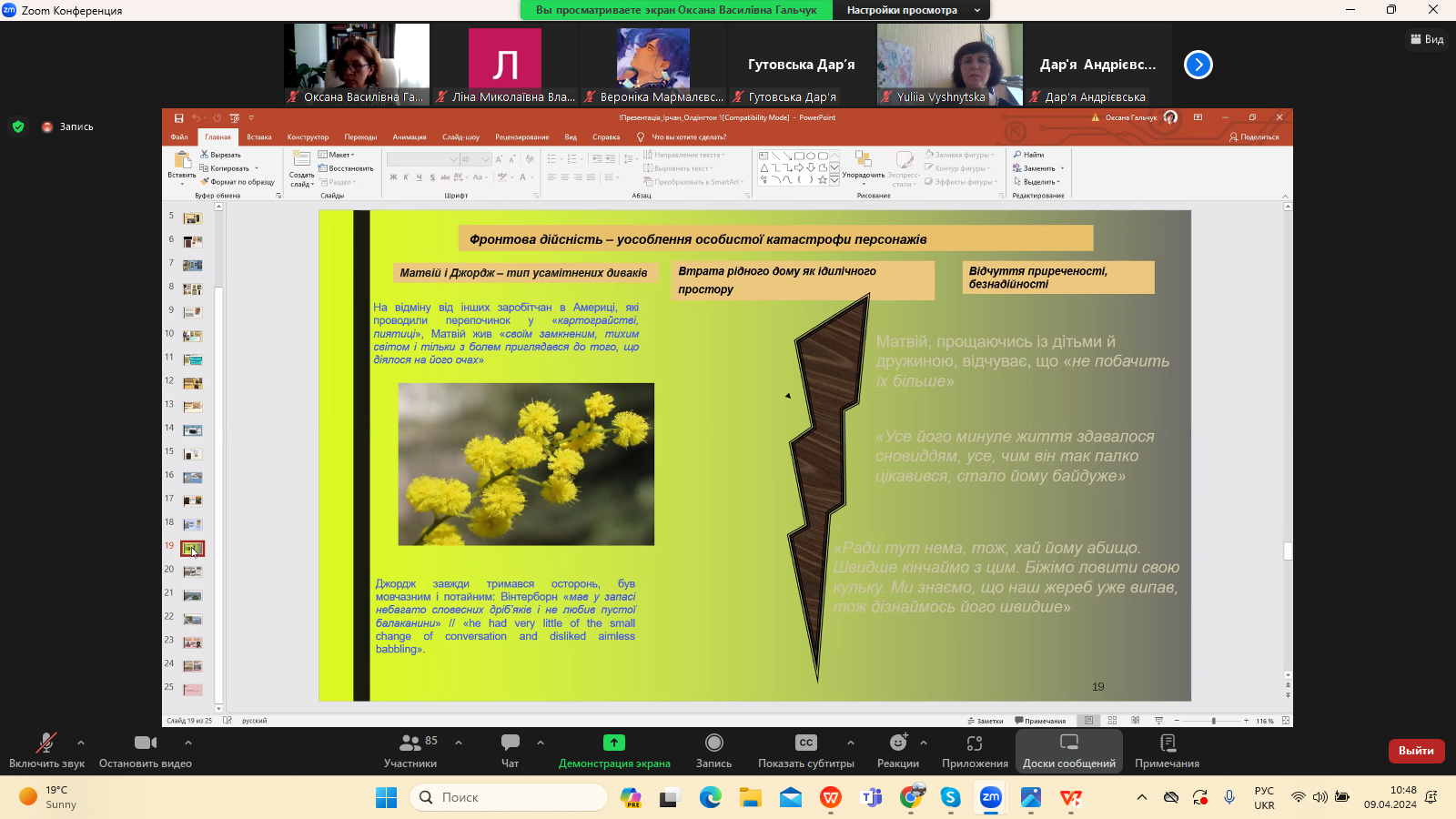The image size is (1456, 819).
Task: Open the Анимация ribbon tab
Action: (409, 137)
